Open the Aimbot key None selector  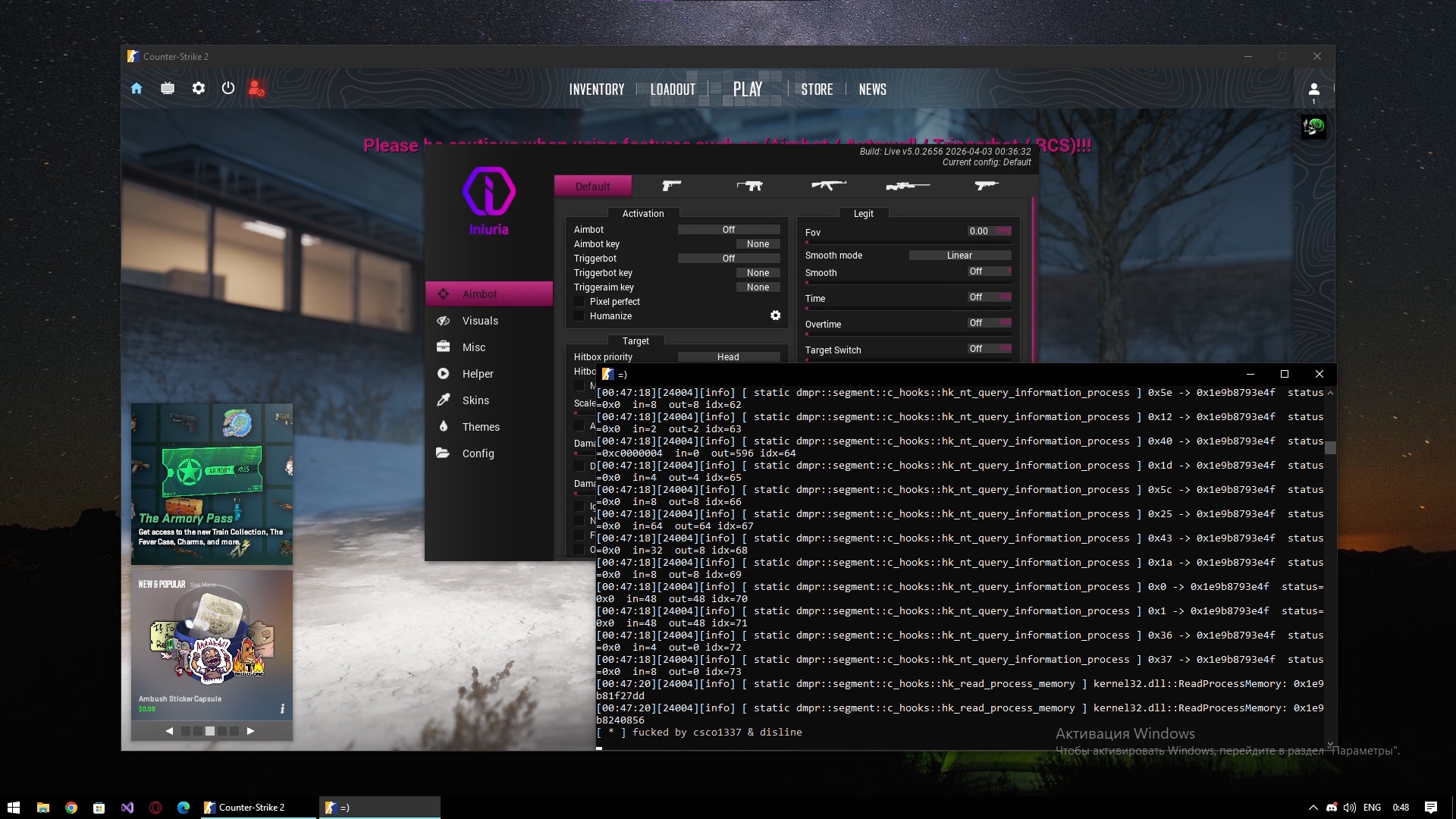click(758, 244)
